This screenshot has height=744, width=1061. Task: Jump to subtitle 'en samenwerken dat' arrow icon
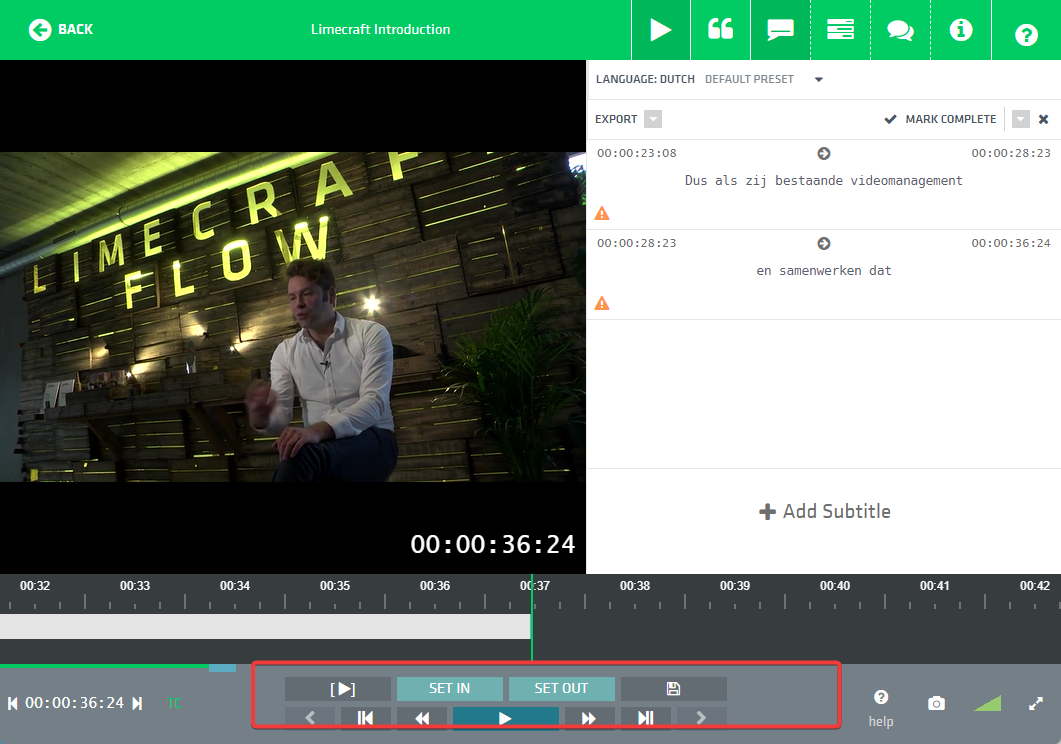(823, 243)
